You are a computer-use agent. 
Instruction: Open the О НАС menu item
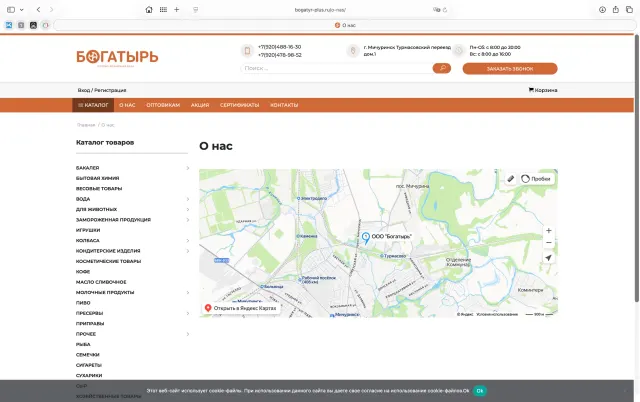click(127, 105)
